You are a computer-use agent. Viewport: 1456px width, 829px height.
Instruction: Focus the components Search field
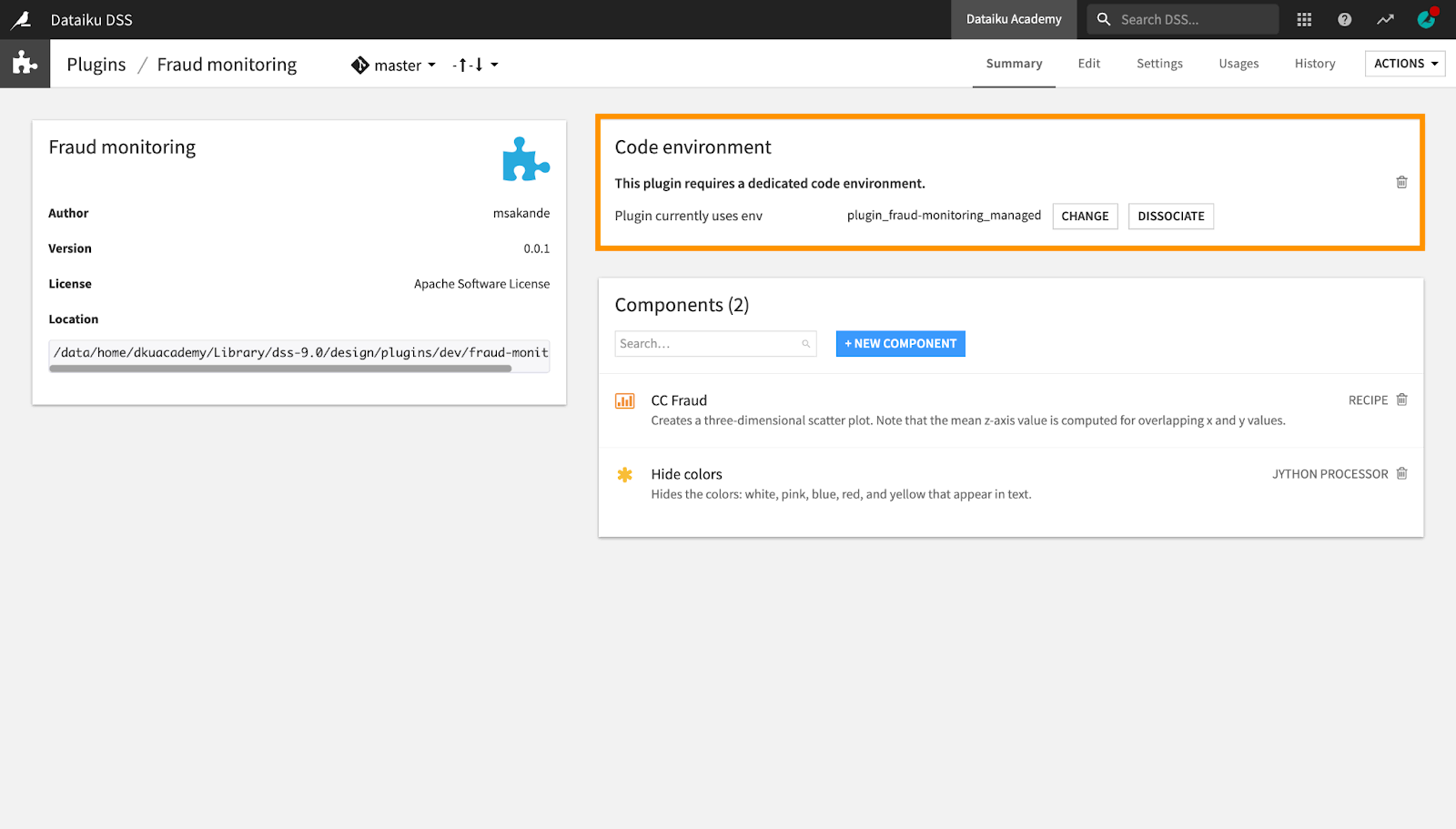click(x=715, y=344)
